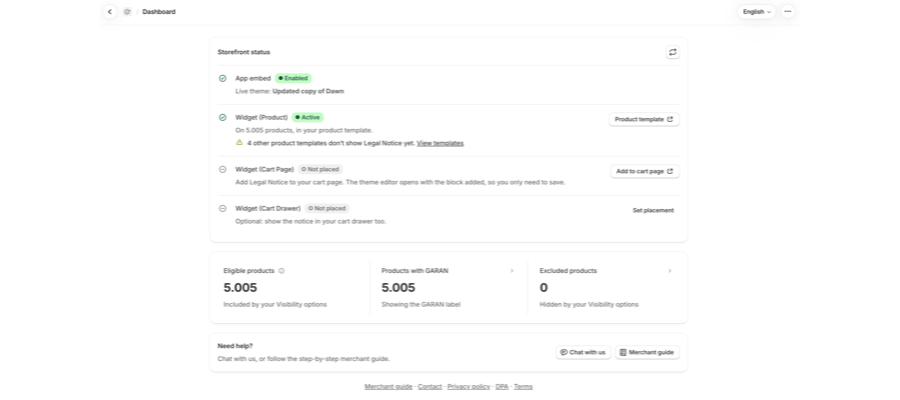This screenshot has height=400, width=900.
Task: Click the Active status badge
Action: tap(308, 118)
